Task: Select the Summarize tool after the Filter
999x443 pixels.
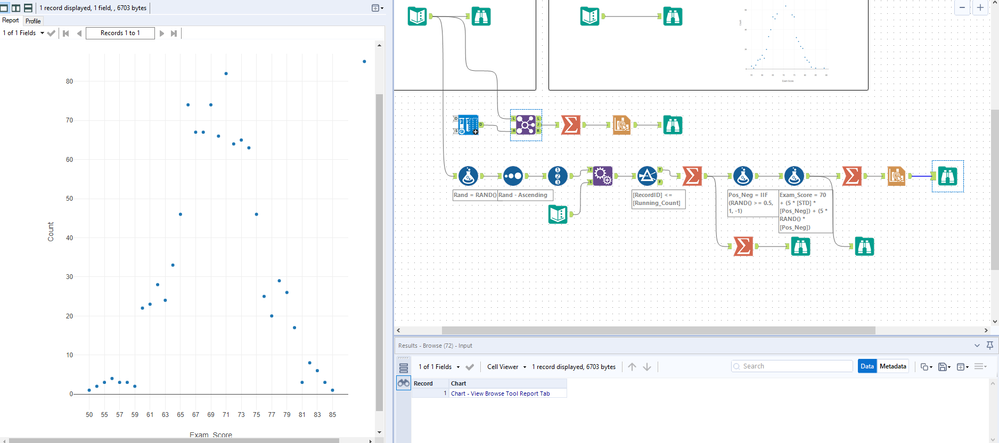Action: click(x=692, y=176)
